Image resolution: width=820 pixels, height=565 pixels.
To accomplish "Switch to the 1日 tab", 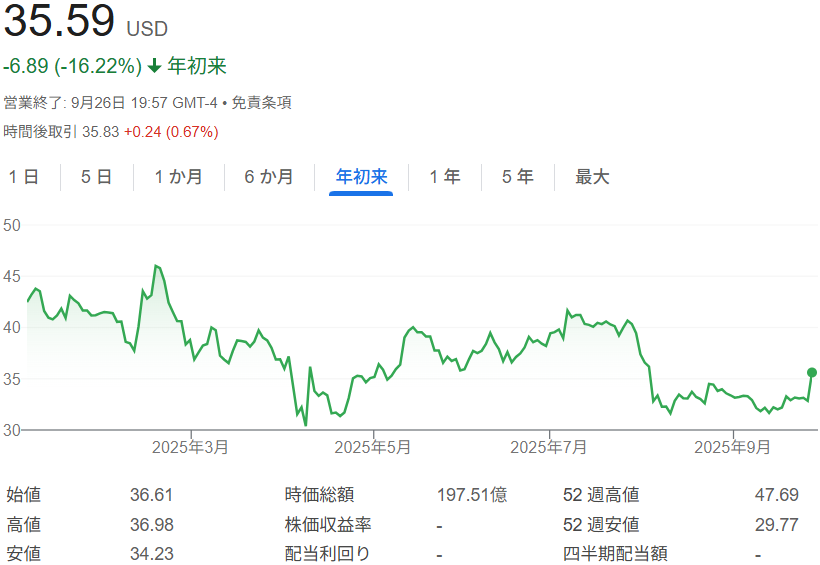I will point(24,177).
